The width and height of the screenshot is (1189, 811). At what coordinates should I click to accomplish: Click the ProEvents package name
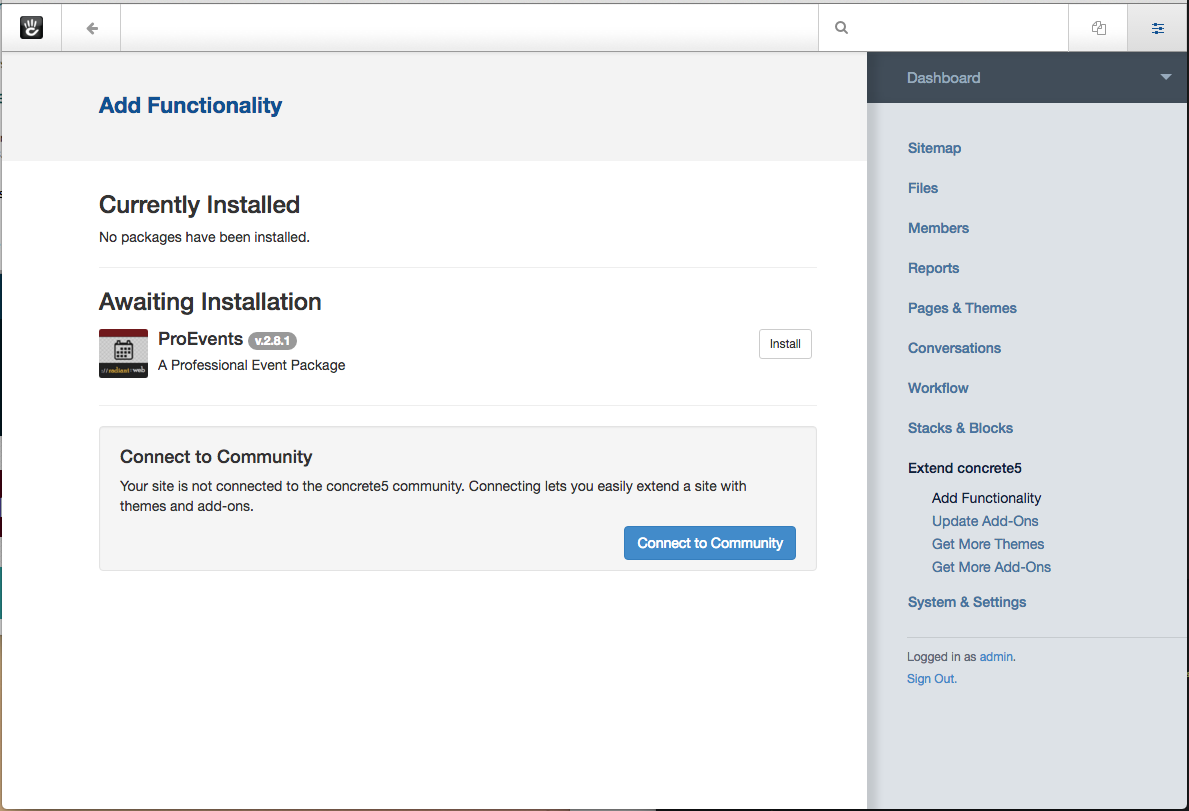coord(200,339)
